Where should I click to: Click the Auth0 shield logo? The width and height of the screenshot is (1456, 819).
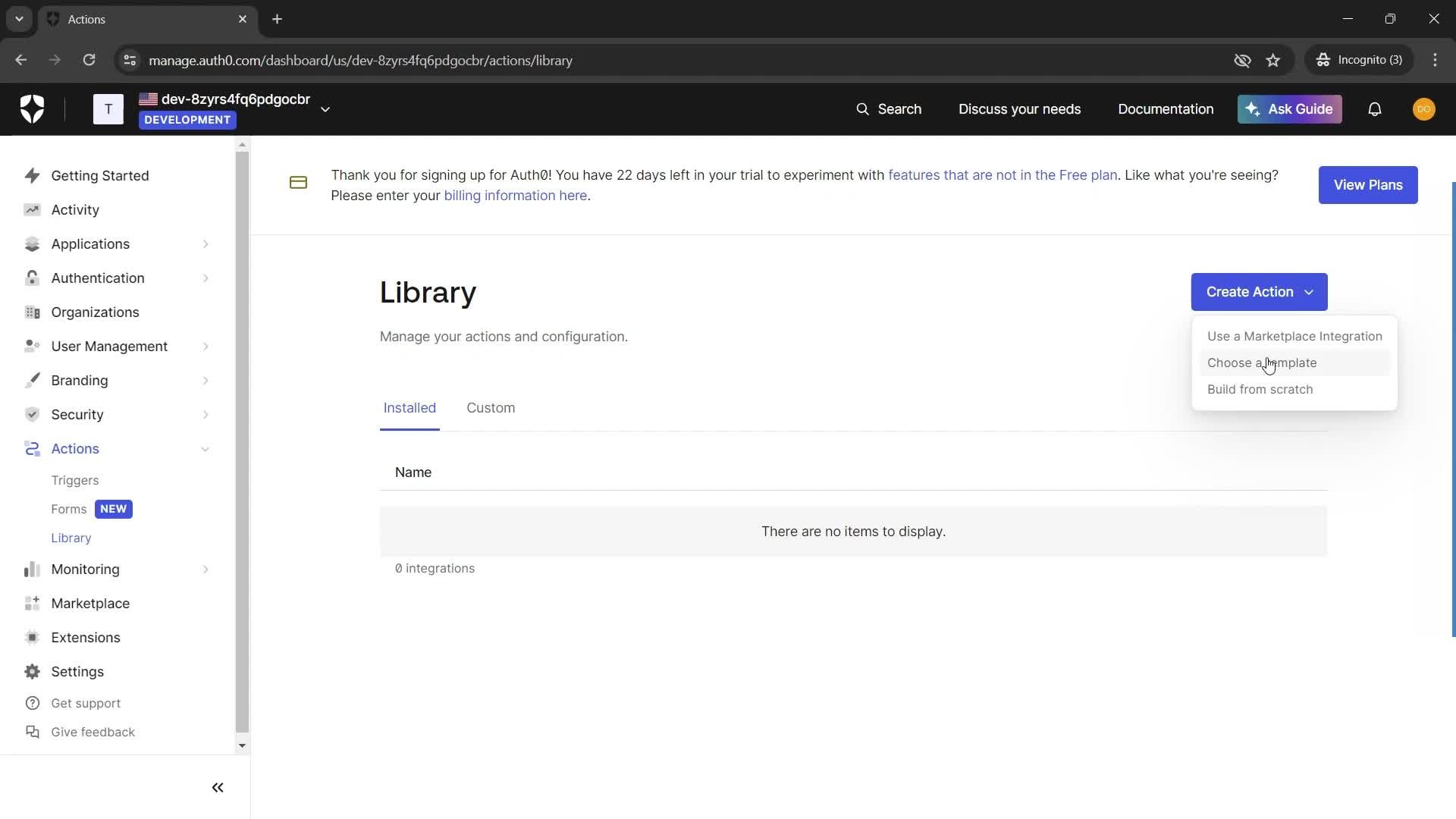tap(32, 109)
